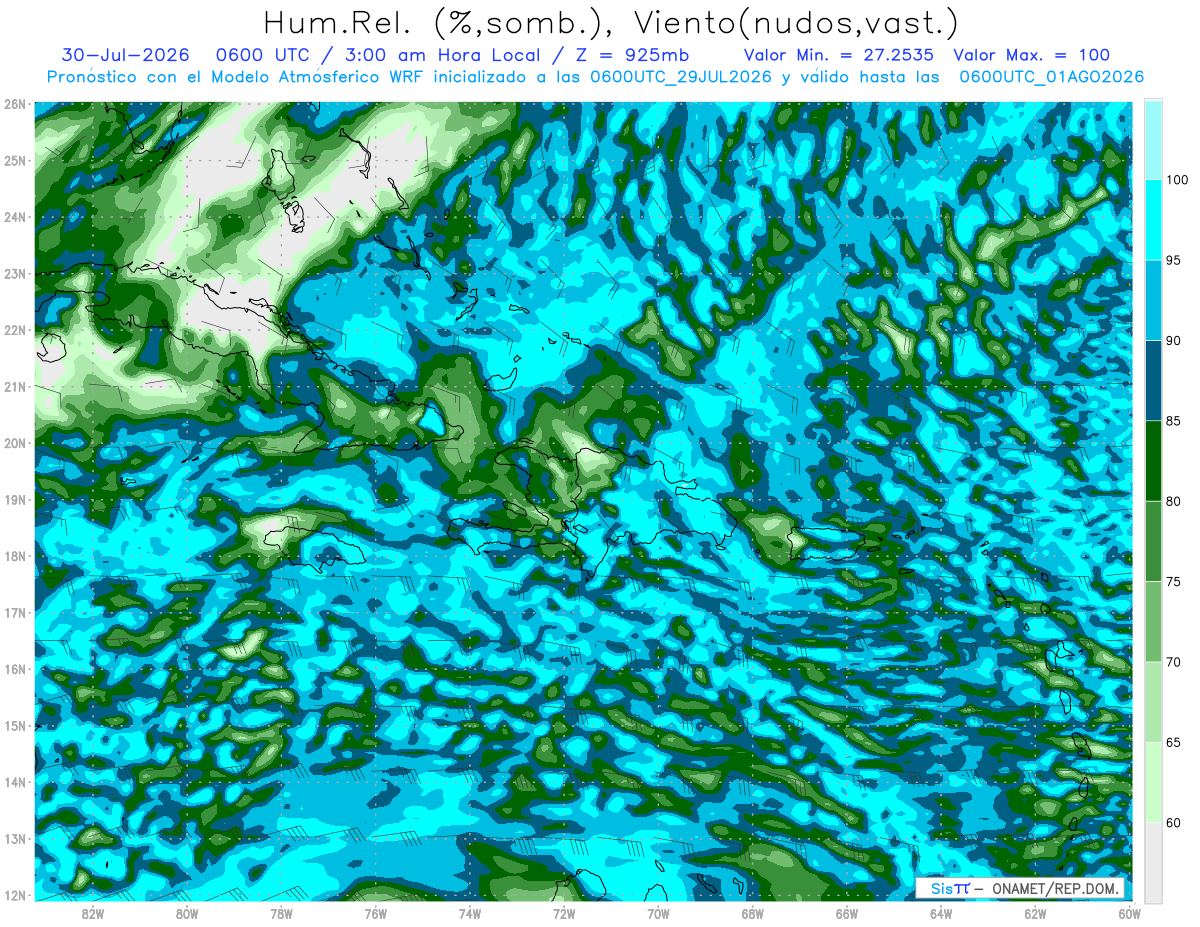Click the '76W' longitude label

[376, 913]
